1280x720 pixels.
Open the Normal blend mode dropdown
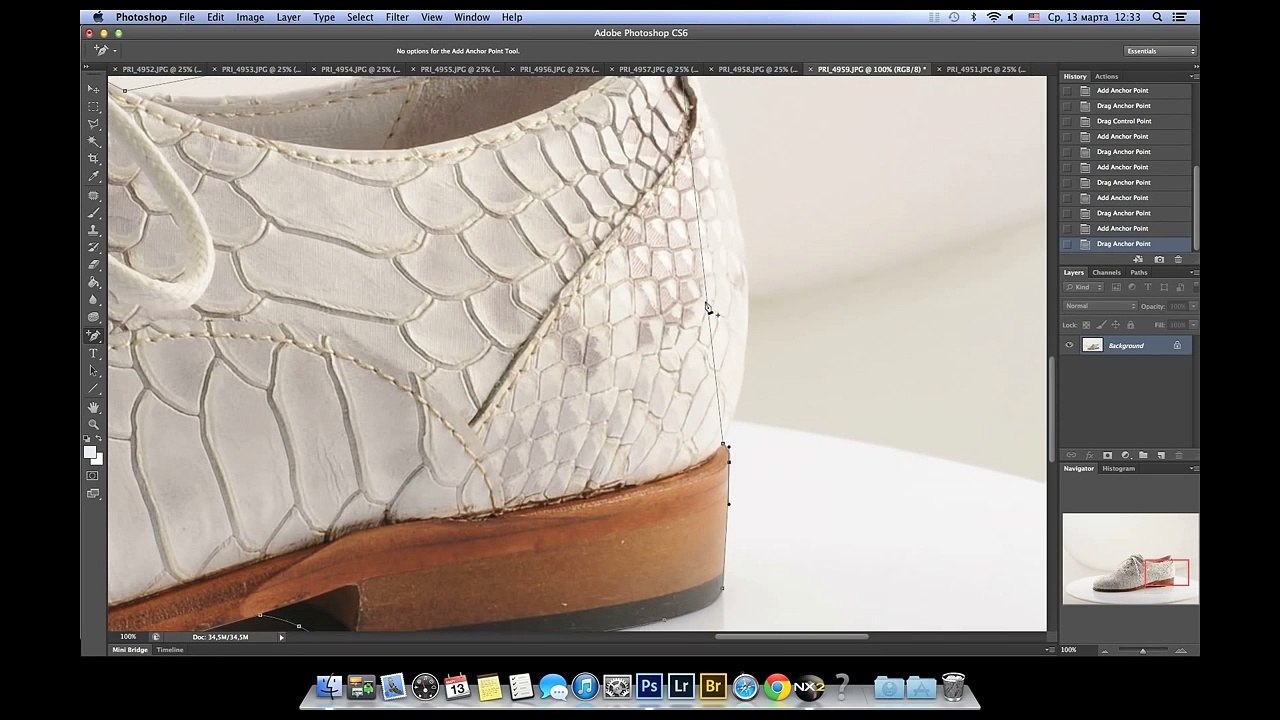pos(1100,306)
